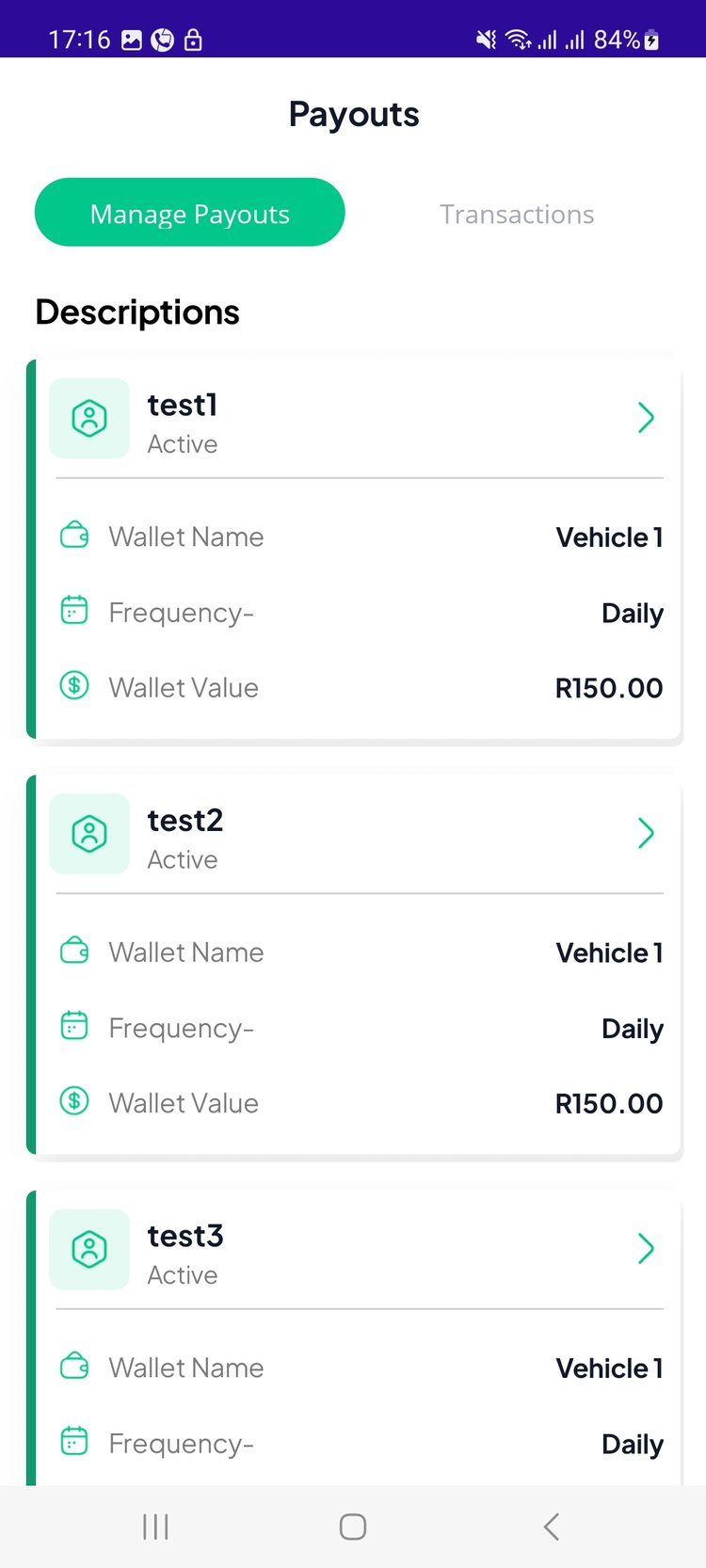Image resolution: width=706 pixels, height=1568 pixels.
Task: Tap the calendar frequency icon in test3
Action: pos(74,1441)
